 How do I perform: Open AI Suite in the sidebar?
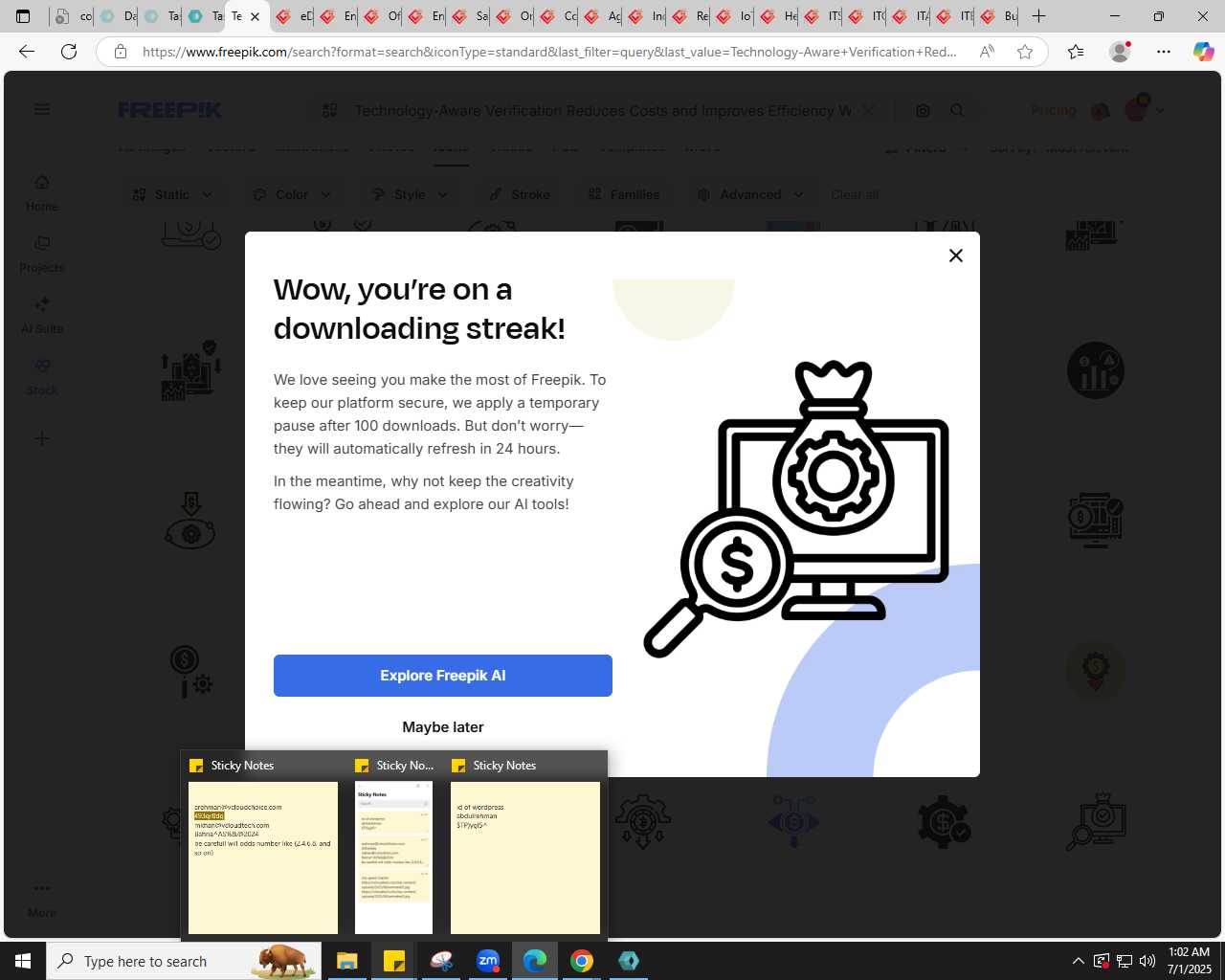42,315
